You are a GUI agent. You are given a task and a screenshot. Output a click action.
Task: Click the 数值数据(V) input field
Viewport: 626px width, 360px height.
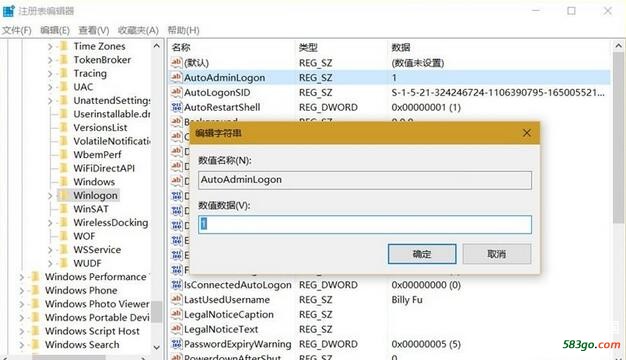[365, 224]
